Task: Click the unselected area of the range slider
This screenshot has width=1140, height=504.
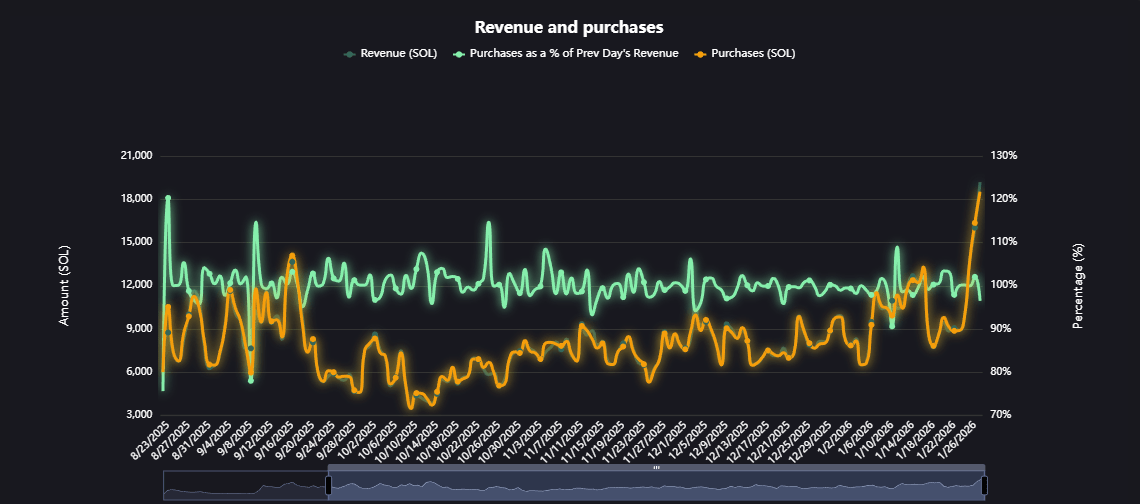Action: 245,487
